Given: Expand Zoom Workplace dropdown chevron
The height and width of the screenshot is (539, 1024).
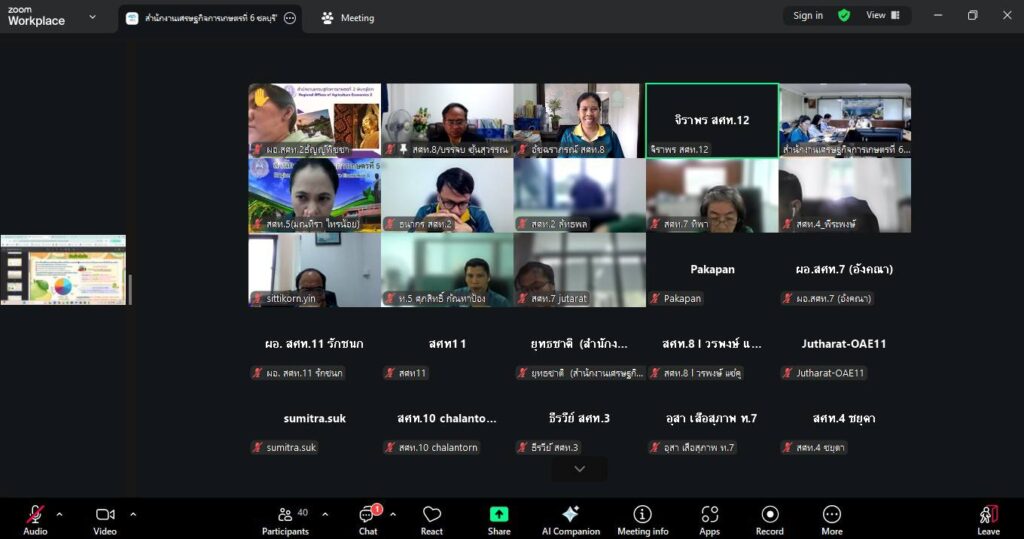Looking at the screenshot, I should coord(93,16).
